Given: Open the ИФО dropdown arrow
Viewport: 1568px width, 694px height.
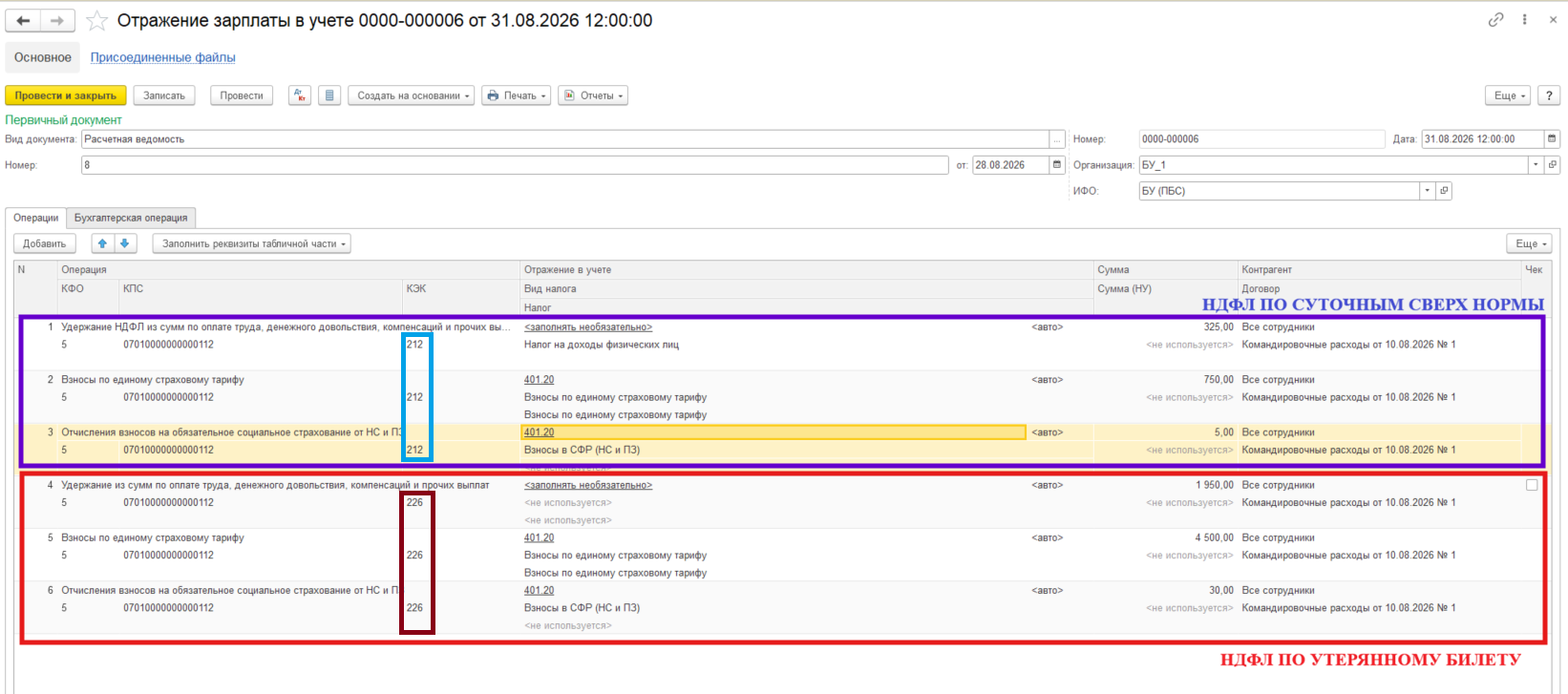Looking at the screenshot, I should pyautogui.click(x=1427, y=191).
